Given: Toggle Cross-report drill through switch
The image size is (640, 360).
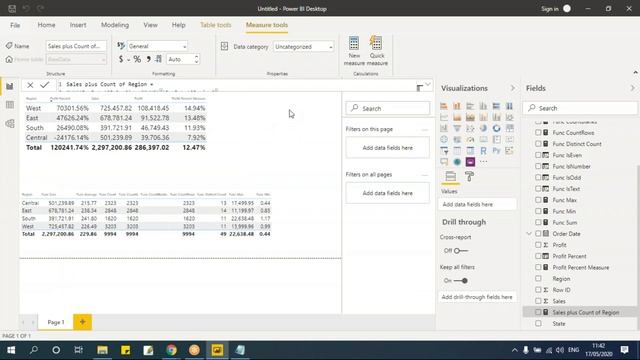Looking at the screenshot, I should pos(461,251).
